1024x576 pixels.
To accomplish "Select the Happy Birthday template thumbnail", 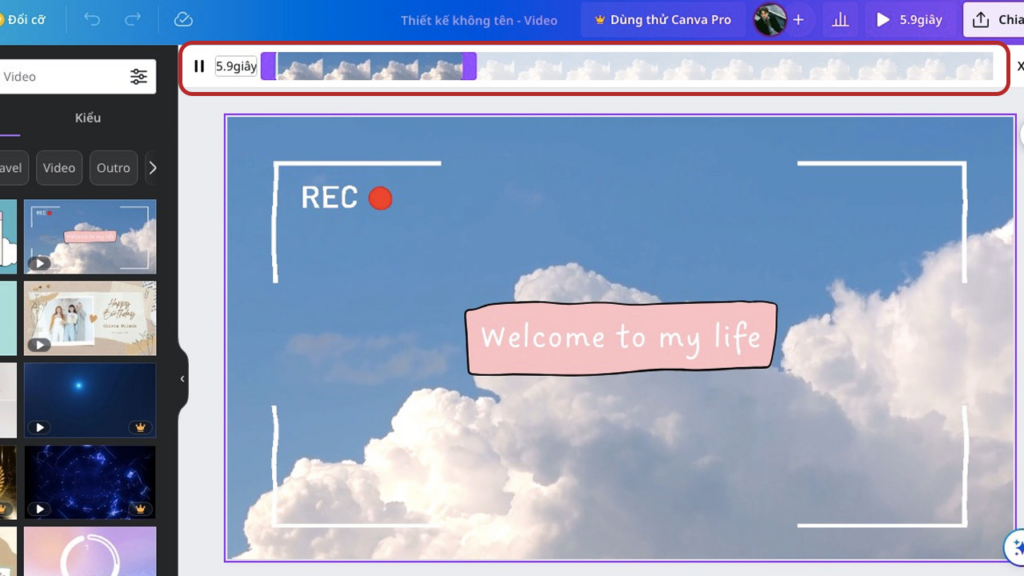I will click(90, 318).
